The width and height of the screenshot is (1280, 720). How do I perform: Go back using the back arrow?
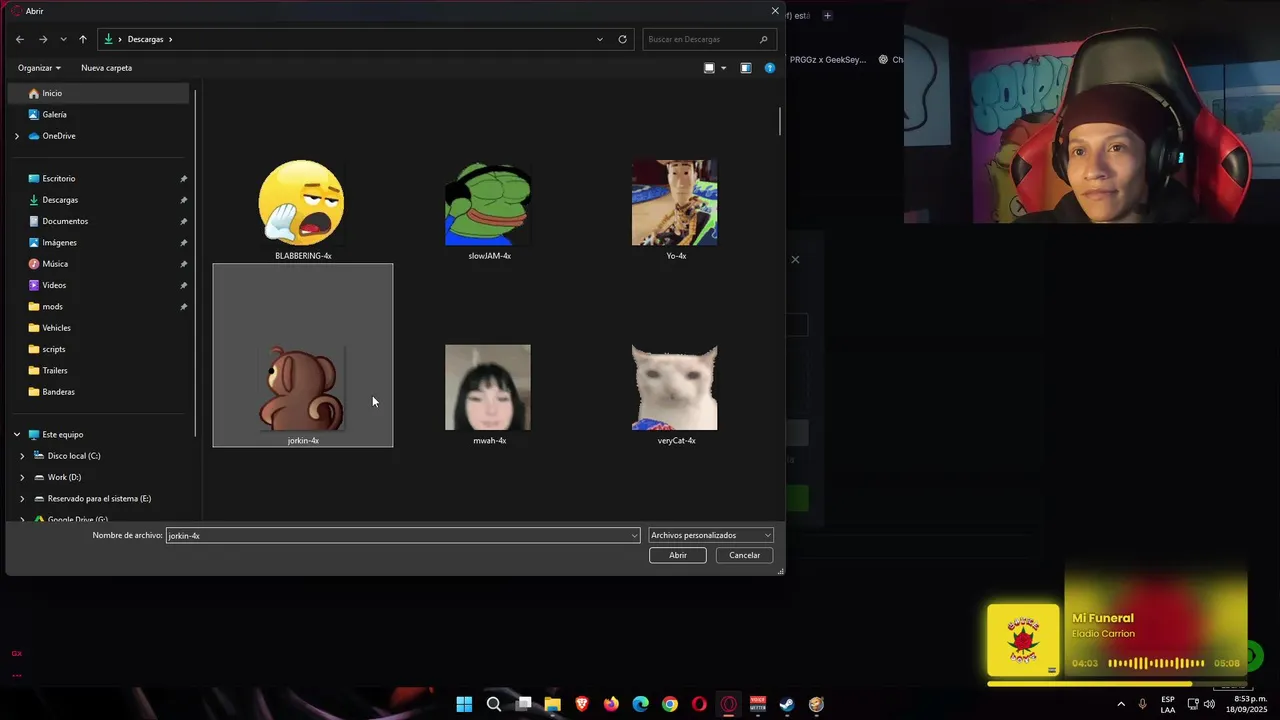pos(20,39)
